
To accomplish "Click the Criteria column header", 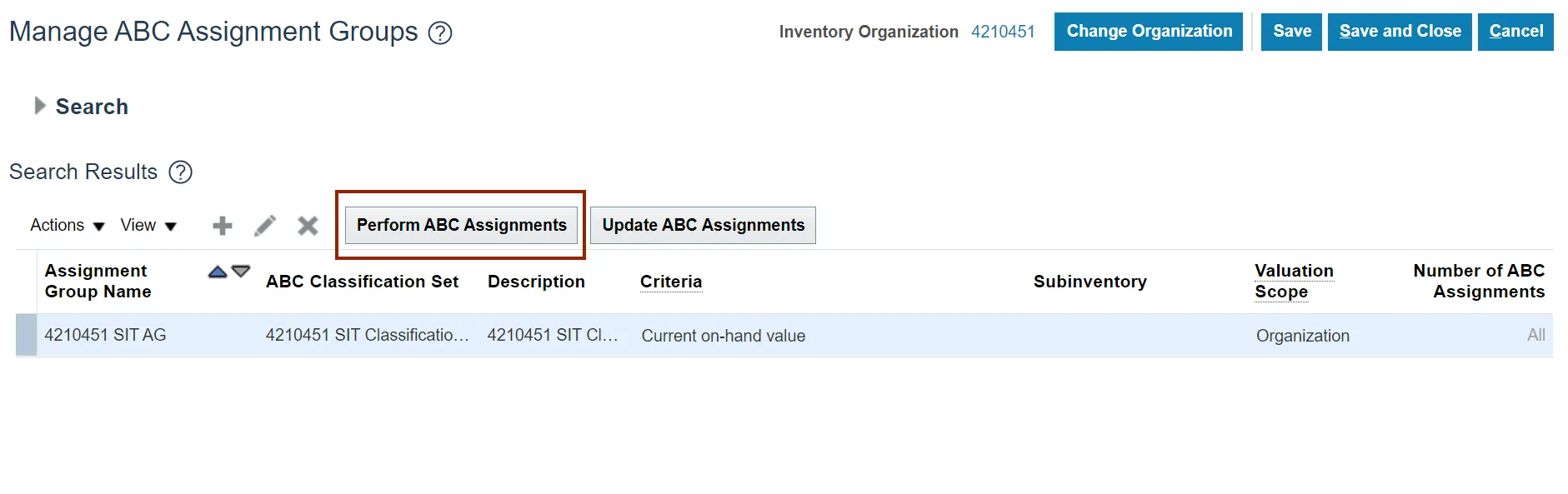I will pyautogui.click(x=671, y=282).
